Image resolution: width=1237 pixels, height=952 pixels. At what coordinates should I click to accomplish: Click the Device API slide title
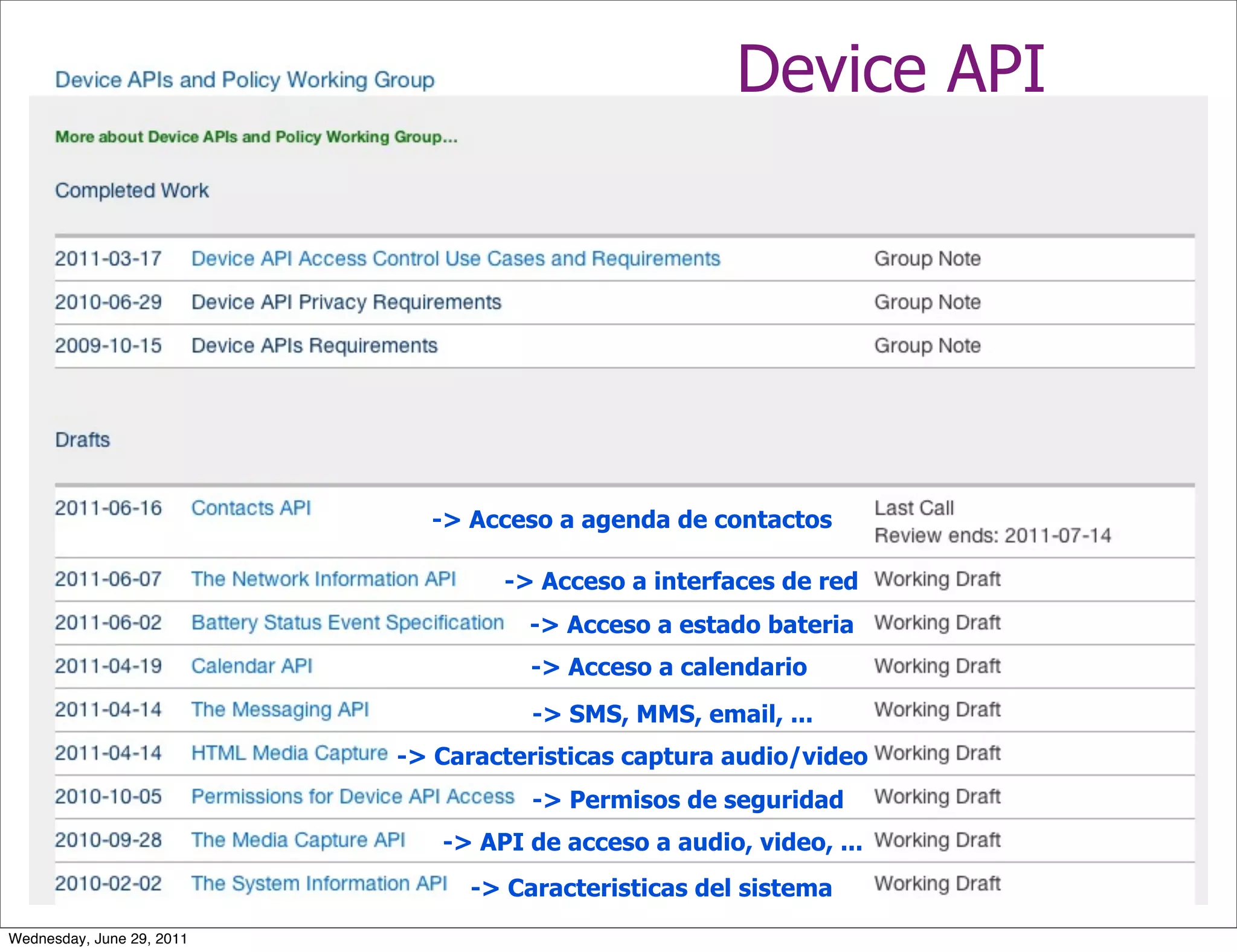coord(891,68)
